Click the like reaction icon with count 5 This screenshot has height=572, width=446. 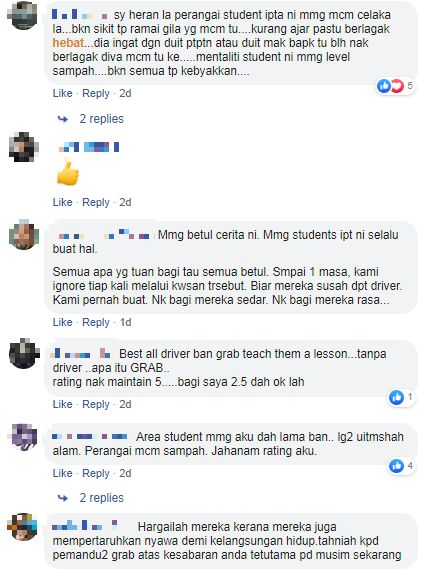coord(384,86)
